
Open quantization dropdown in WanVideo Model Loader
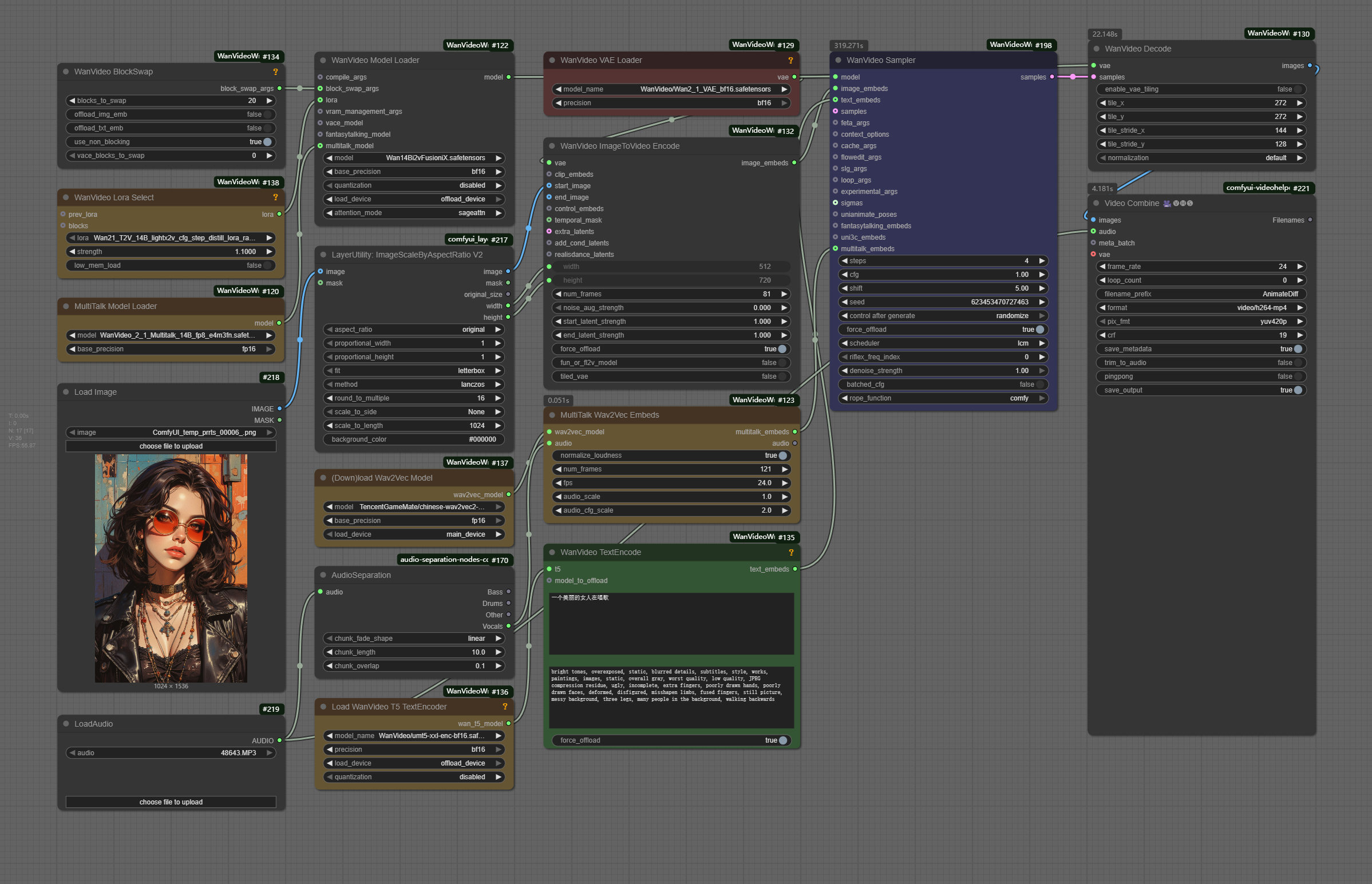414,186
